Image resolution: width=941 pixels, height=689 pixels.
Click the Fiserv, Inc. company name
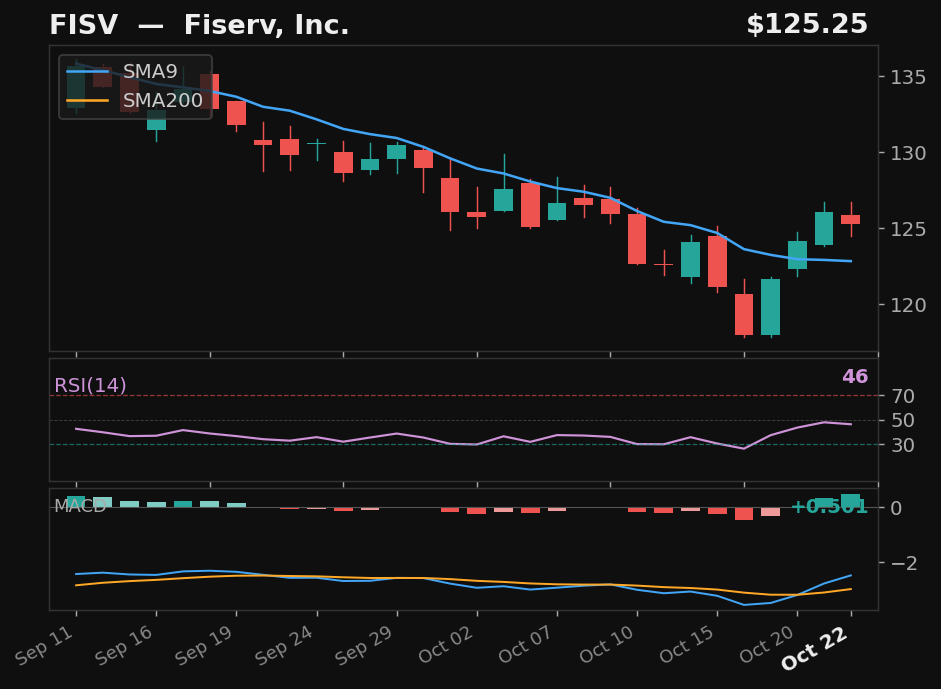click(x=266, y=25)
